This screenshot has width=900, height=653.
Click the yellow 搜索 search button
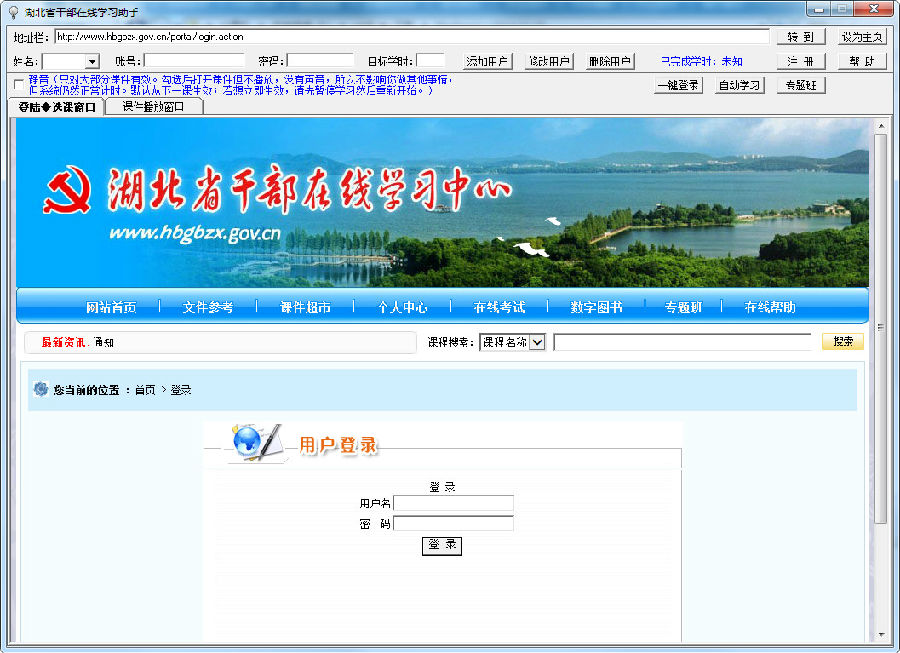[843, 341]
